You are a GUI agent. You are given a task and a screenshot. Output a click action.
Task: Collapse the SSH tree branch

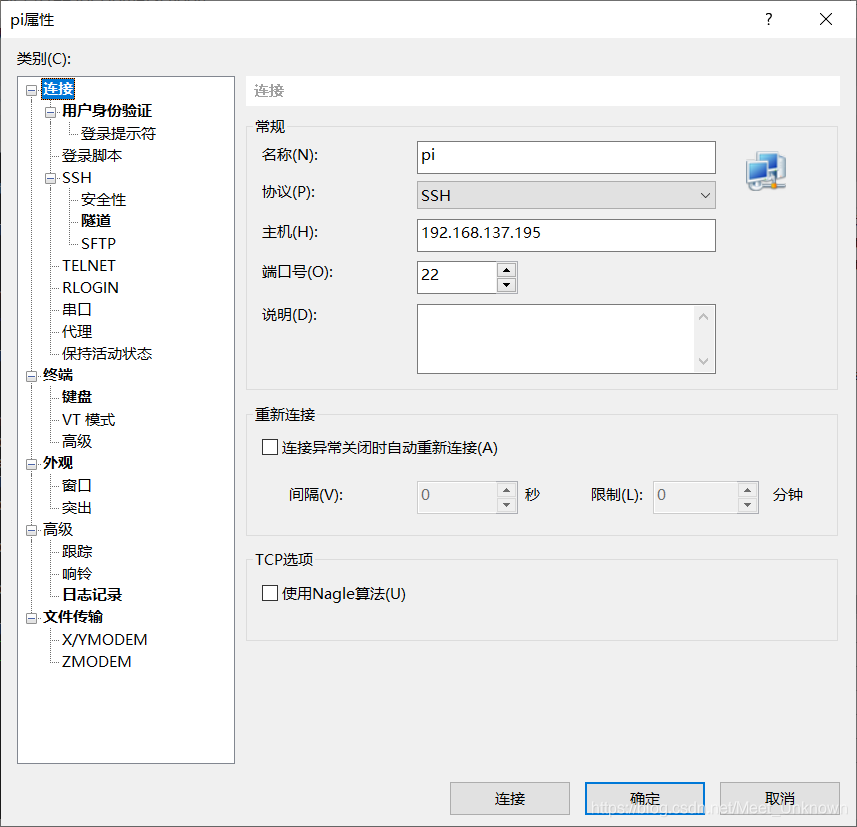pyautogui.click(x=50, y=177)
